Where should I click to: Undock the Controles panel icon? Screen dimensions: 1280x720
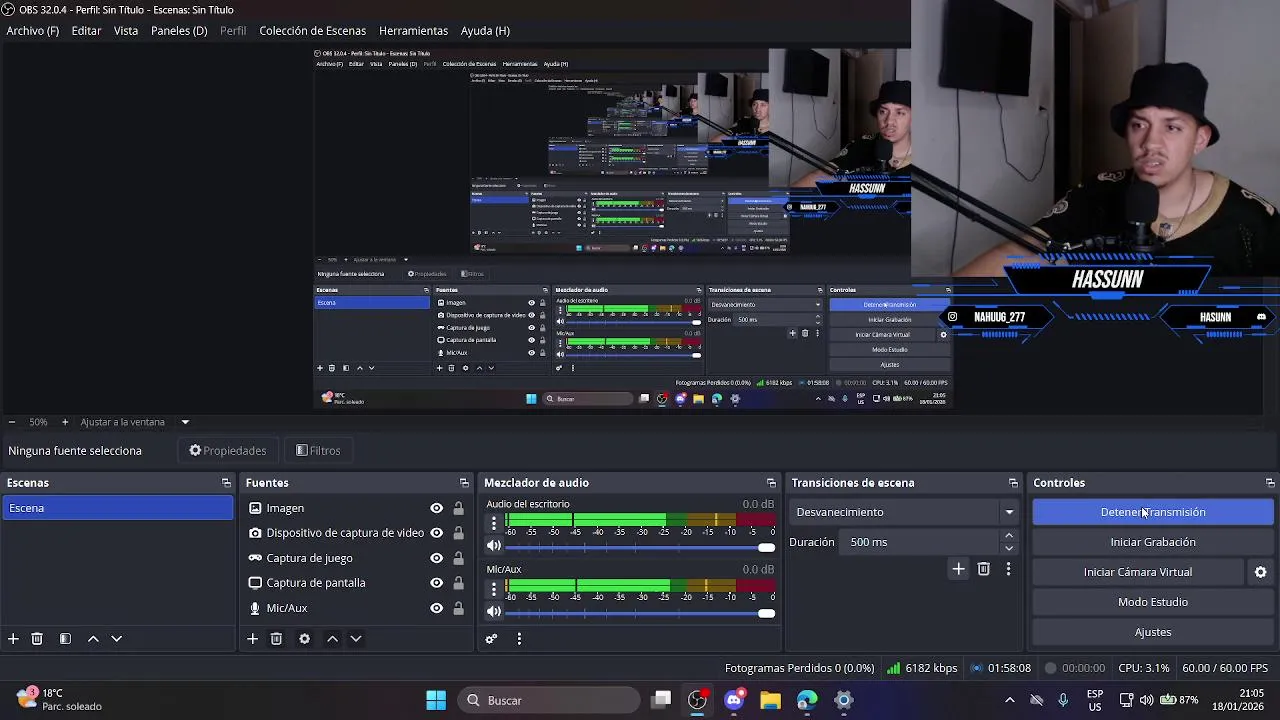[x=1270, y=483]
